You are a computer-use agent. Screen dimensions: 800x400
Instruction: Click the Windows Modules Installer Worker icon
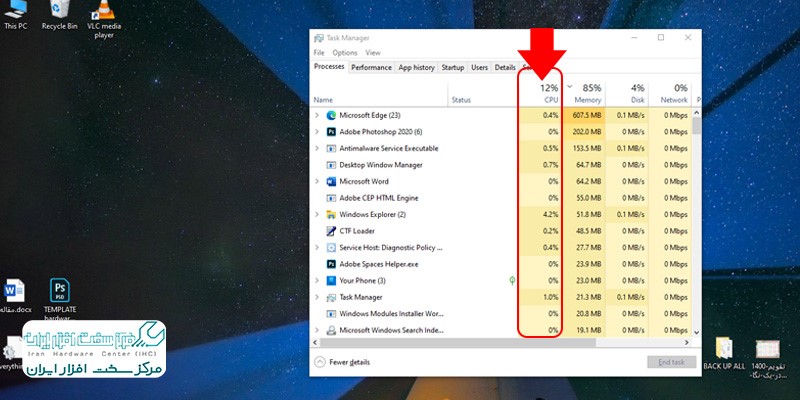(x=331, y=314)
